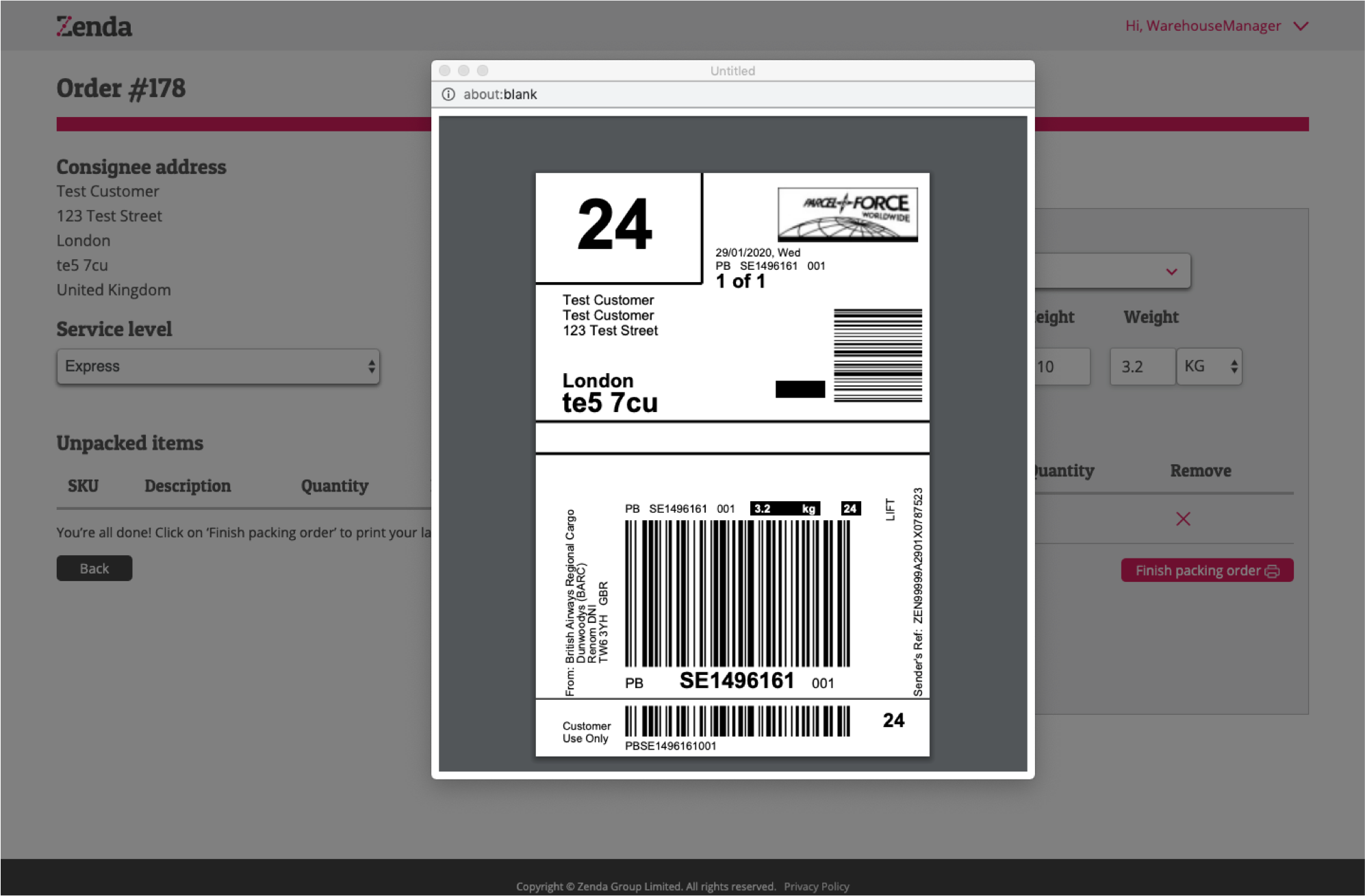Click the '3.2 kg' weight badge on label

(x=784, y=509)
